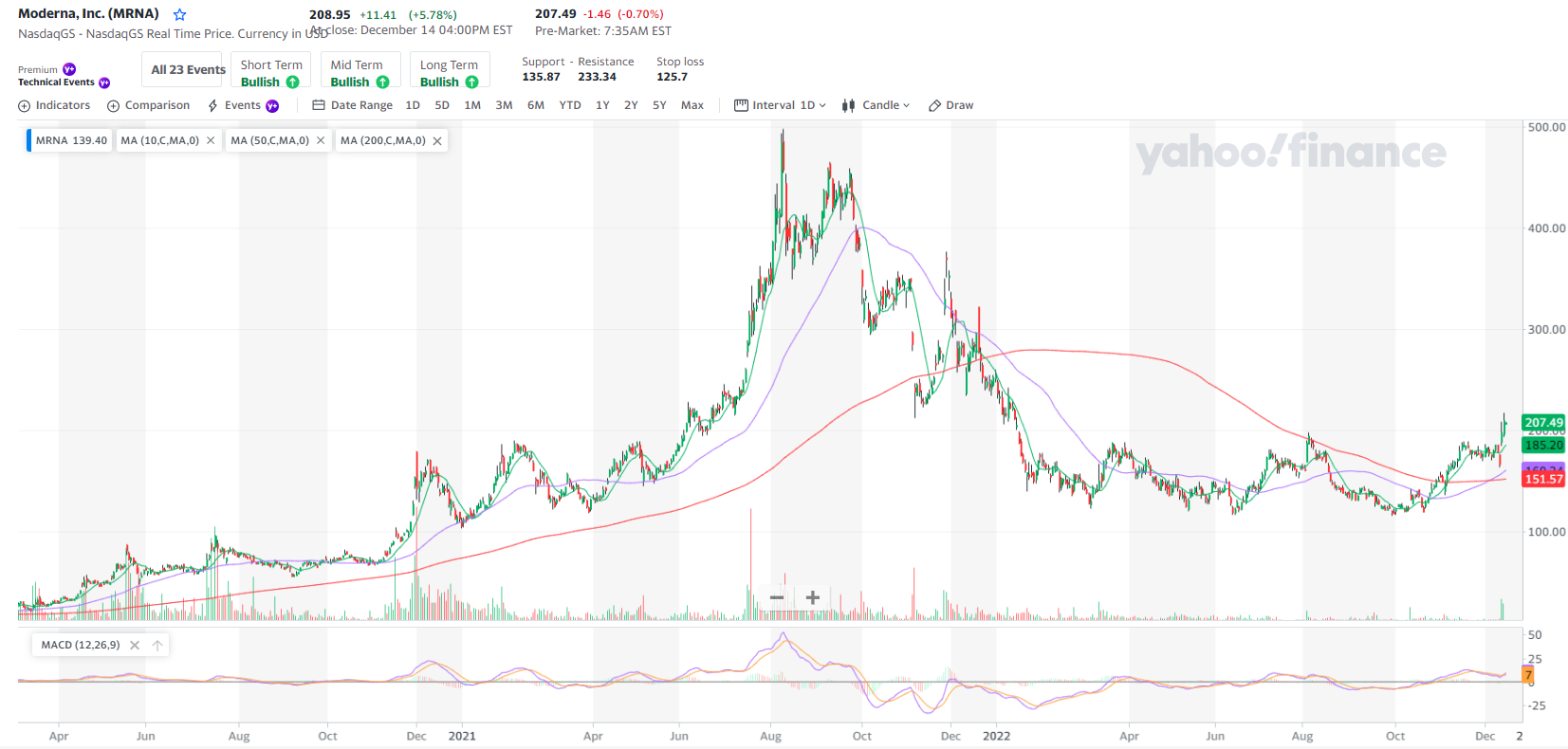Zoom out the chart with minus

[x=777, y=597]
